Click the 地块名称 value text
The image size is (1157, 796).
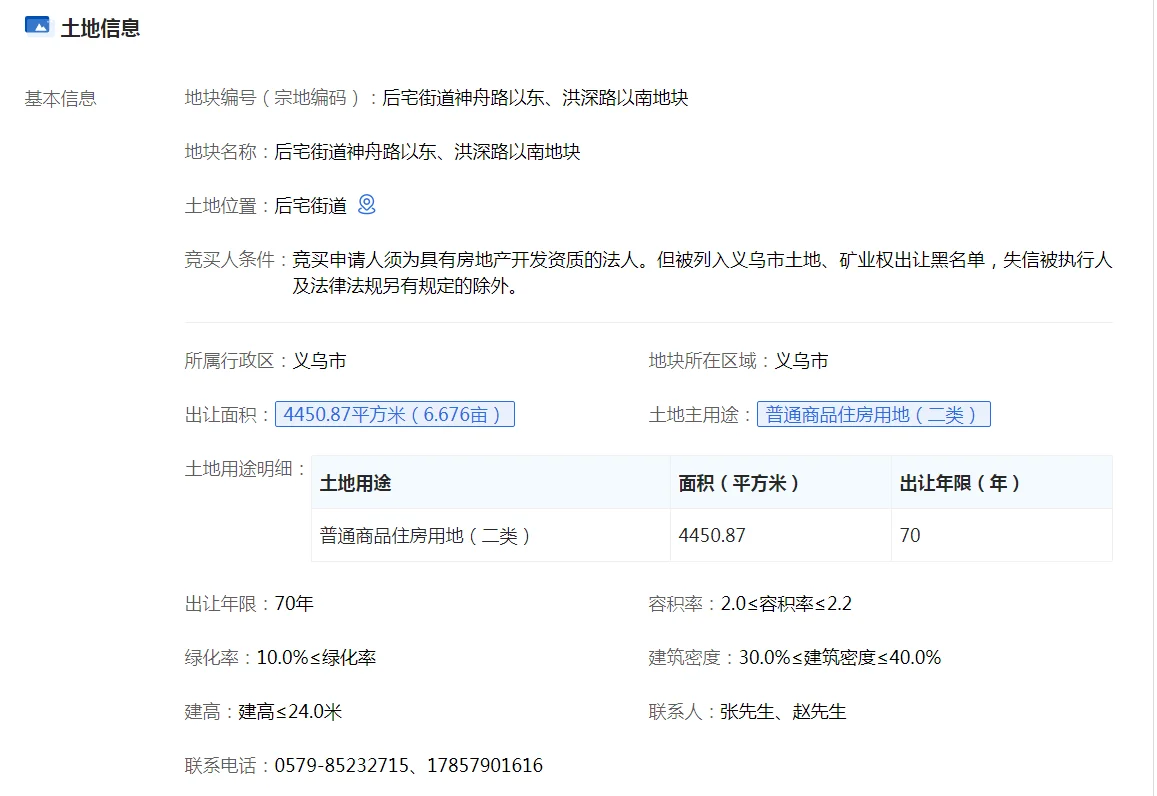(427, 152)
